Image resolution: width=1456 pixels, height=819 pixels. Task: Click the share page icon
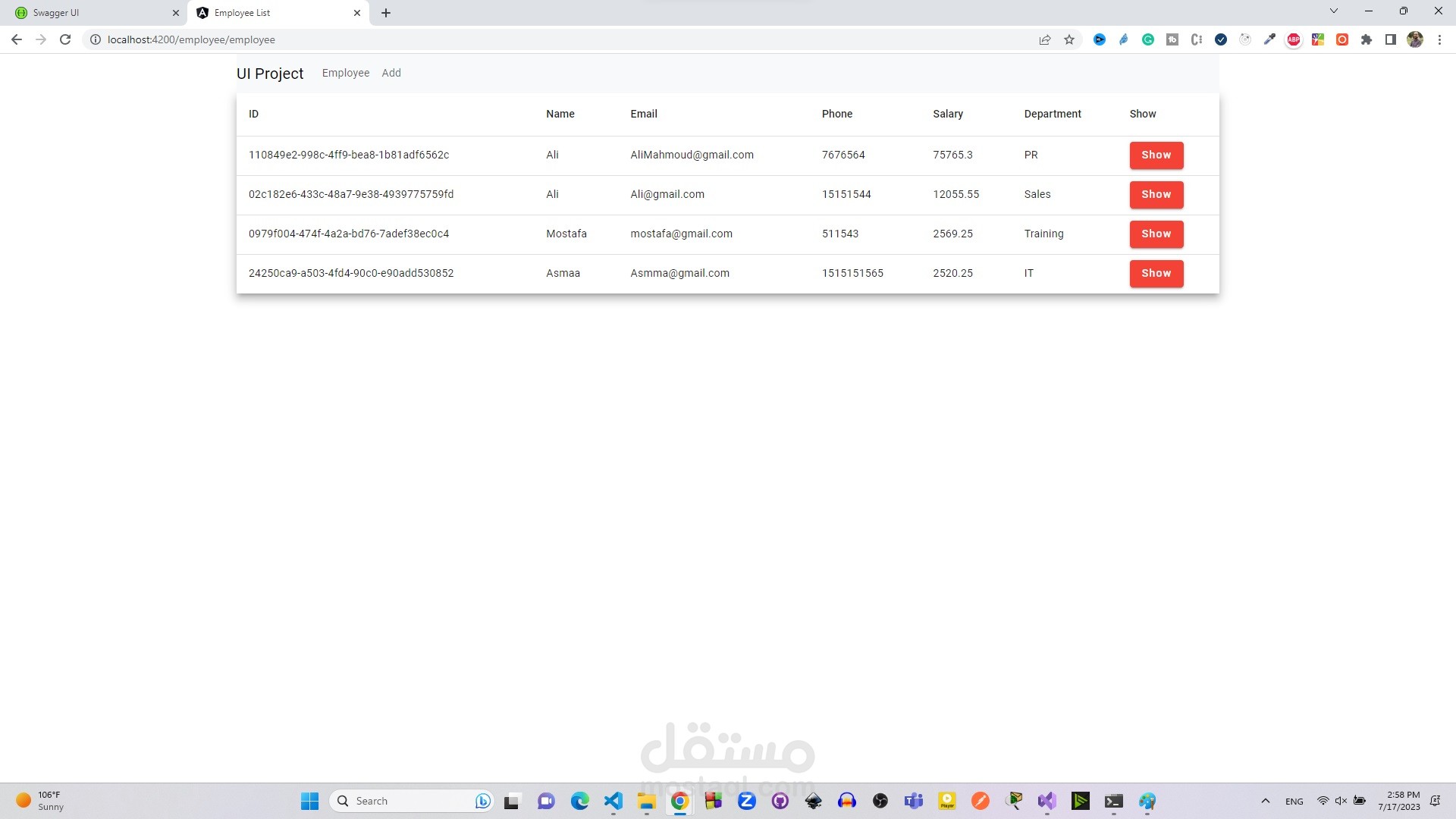[x=1045, y=39]
